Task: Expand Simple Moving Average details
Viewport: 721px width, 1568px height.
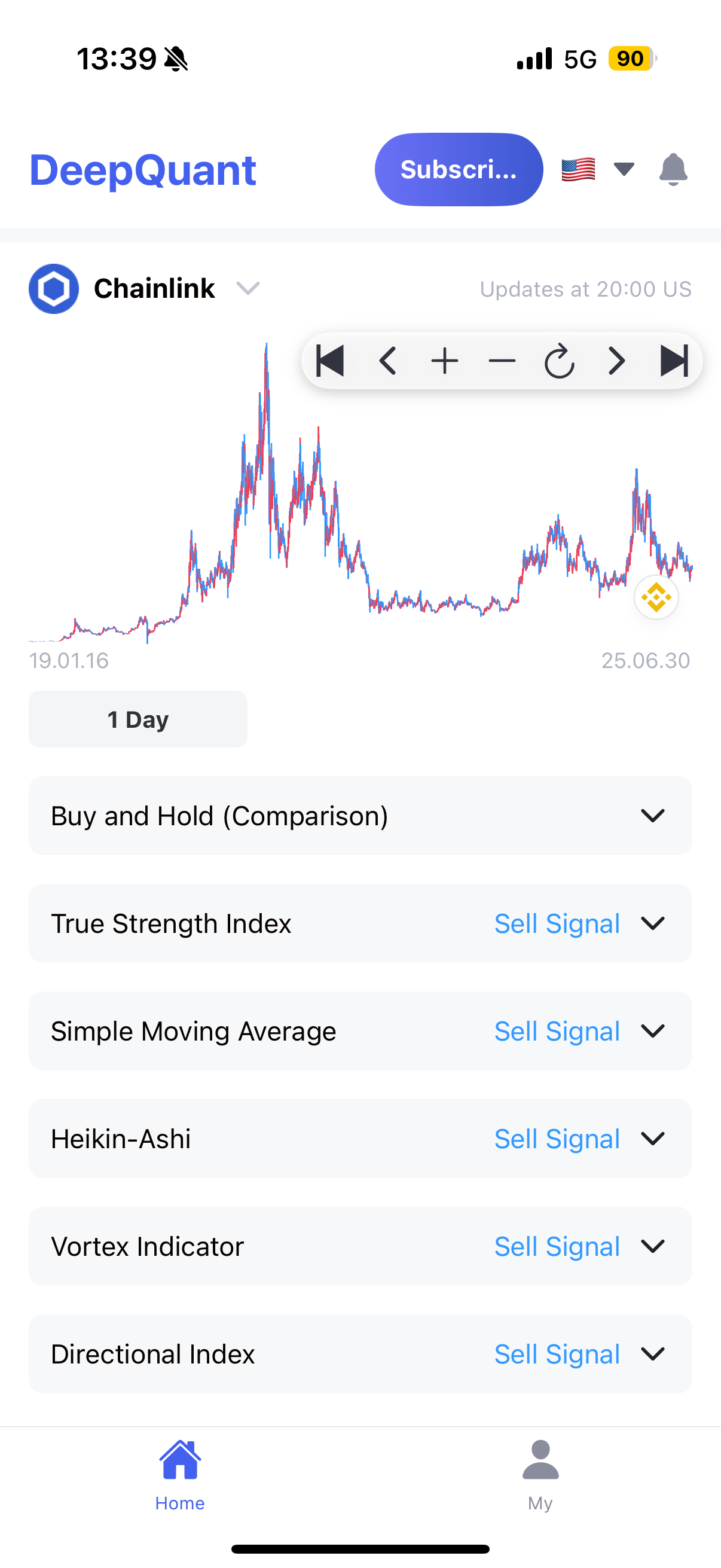Action: (360, 1031)
